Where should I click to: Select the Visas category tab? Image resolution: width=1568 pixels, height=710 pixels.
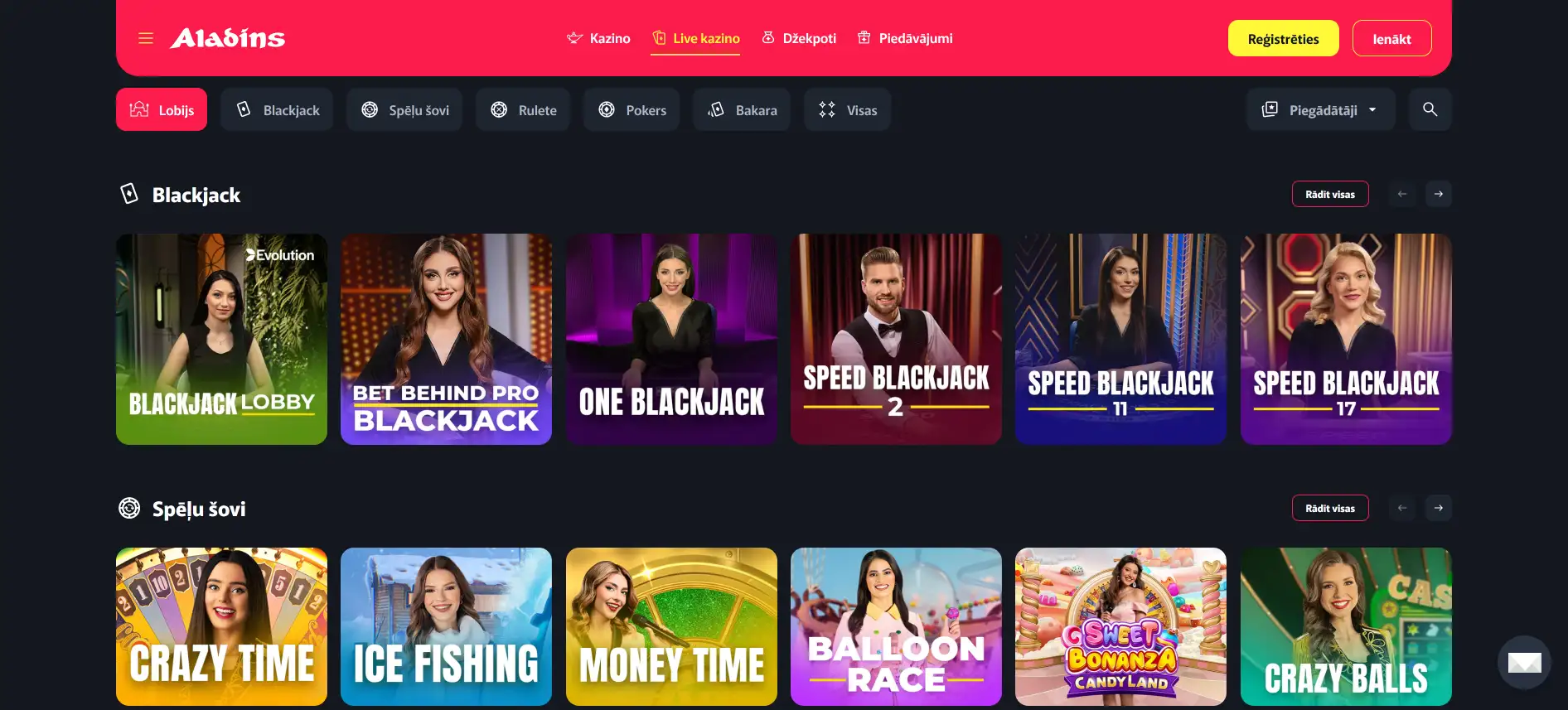pos(847,109)
